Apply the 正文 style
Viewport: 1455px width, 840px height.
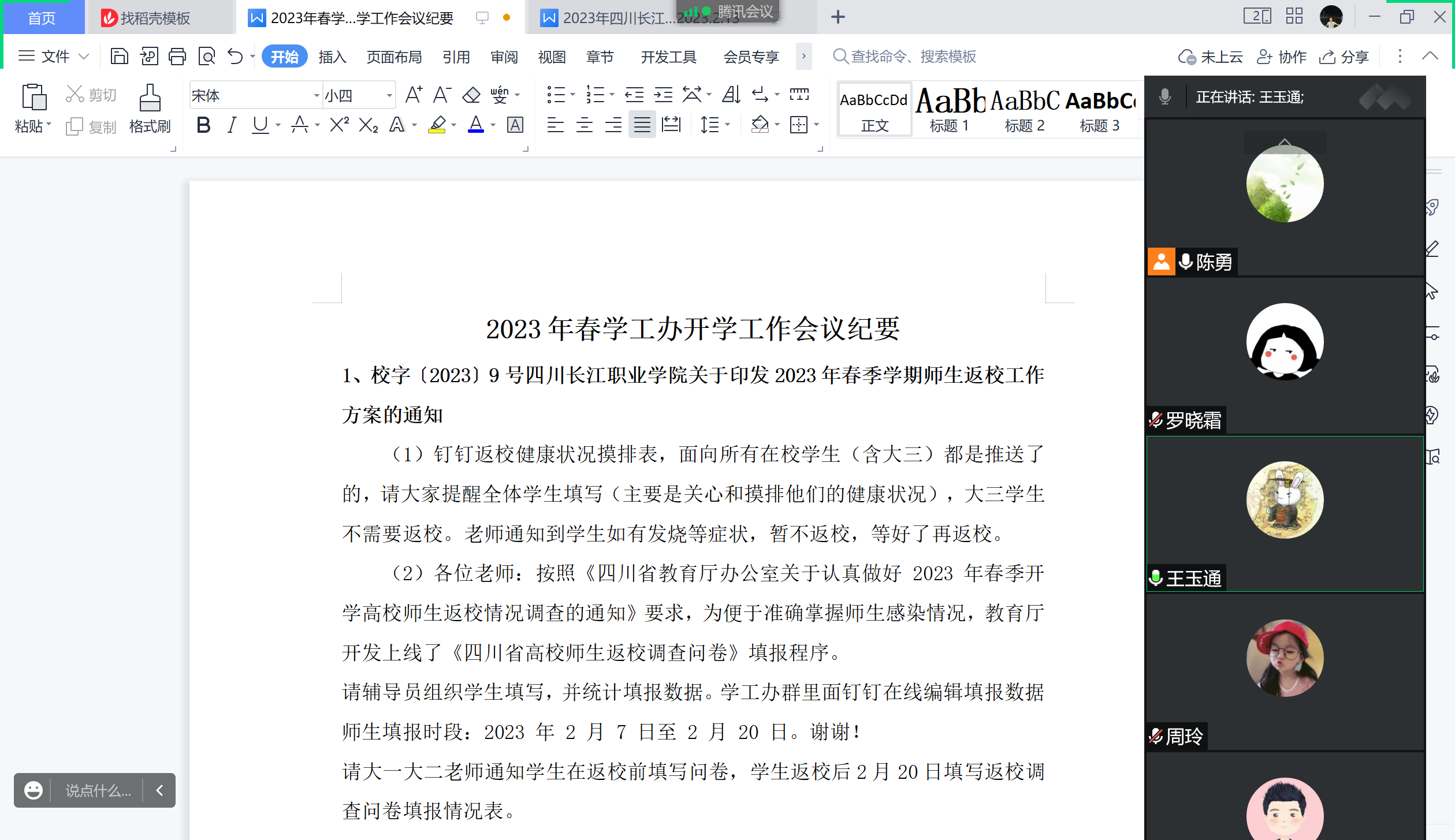point(875,109)
